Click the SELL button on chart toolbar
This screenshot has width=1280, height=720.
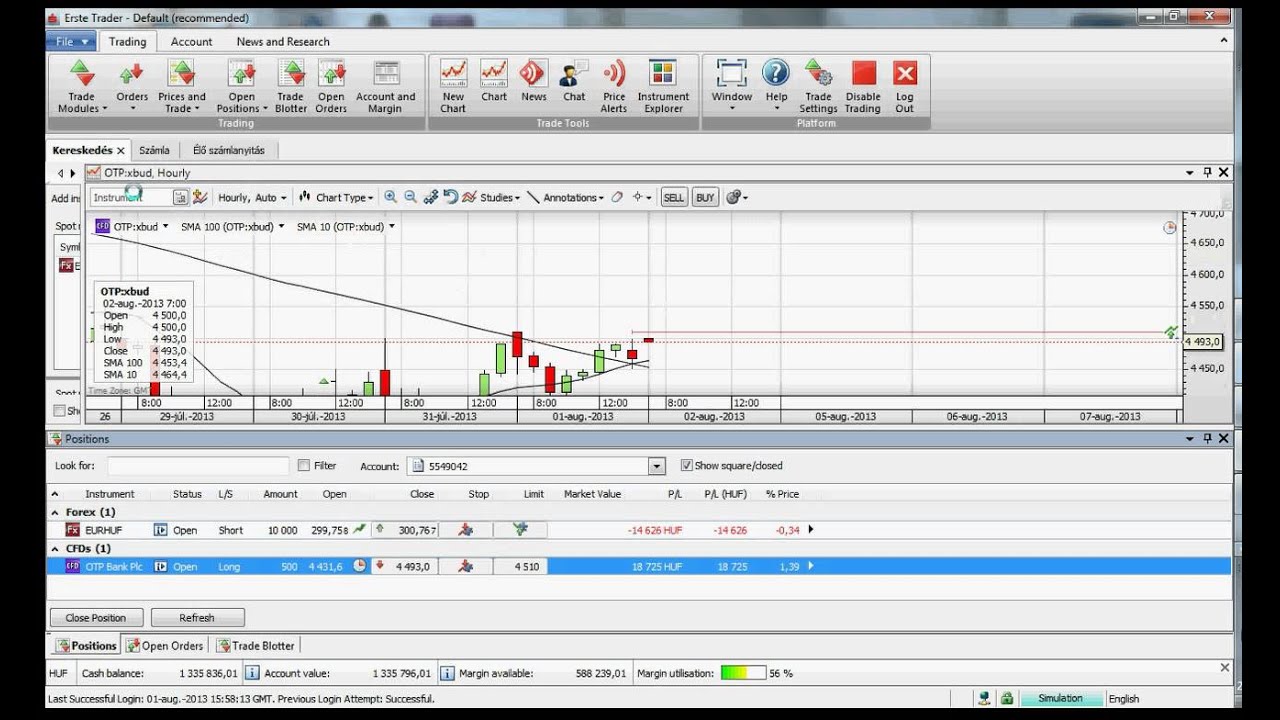[674, 198]
